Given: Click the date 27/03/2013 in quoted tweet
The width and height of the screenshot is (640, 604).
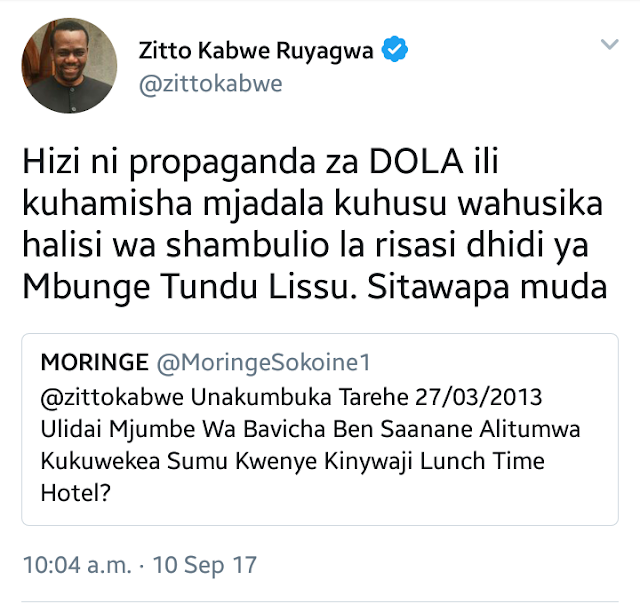Looking at the screenshot, I should [479, 397].
